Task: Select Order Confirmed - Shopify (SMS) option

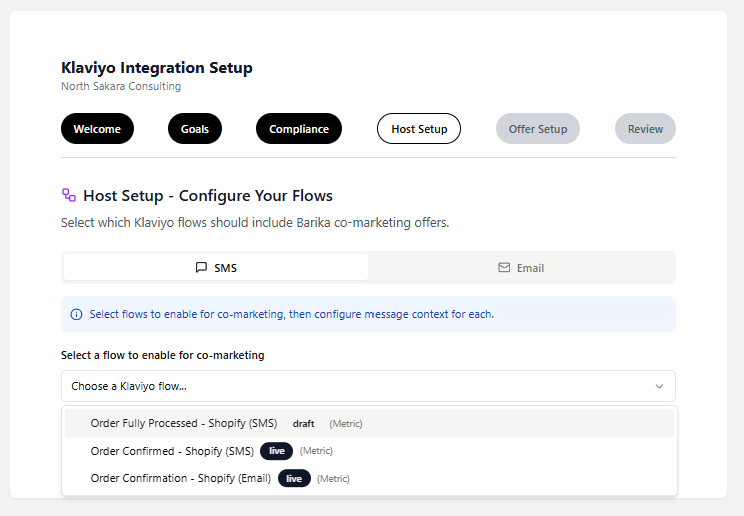Action: coord(172,451)
